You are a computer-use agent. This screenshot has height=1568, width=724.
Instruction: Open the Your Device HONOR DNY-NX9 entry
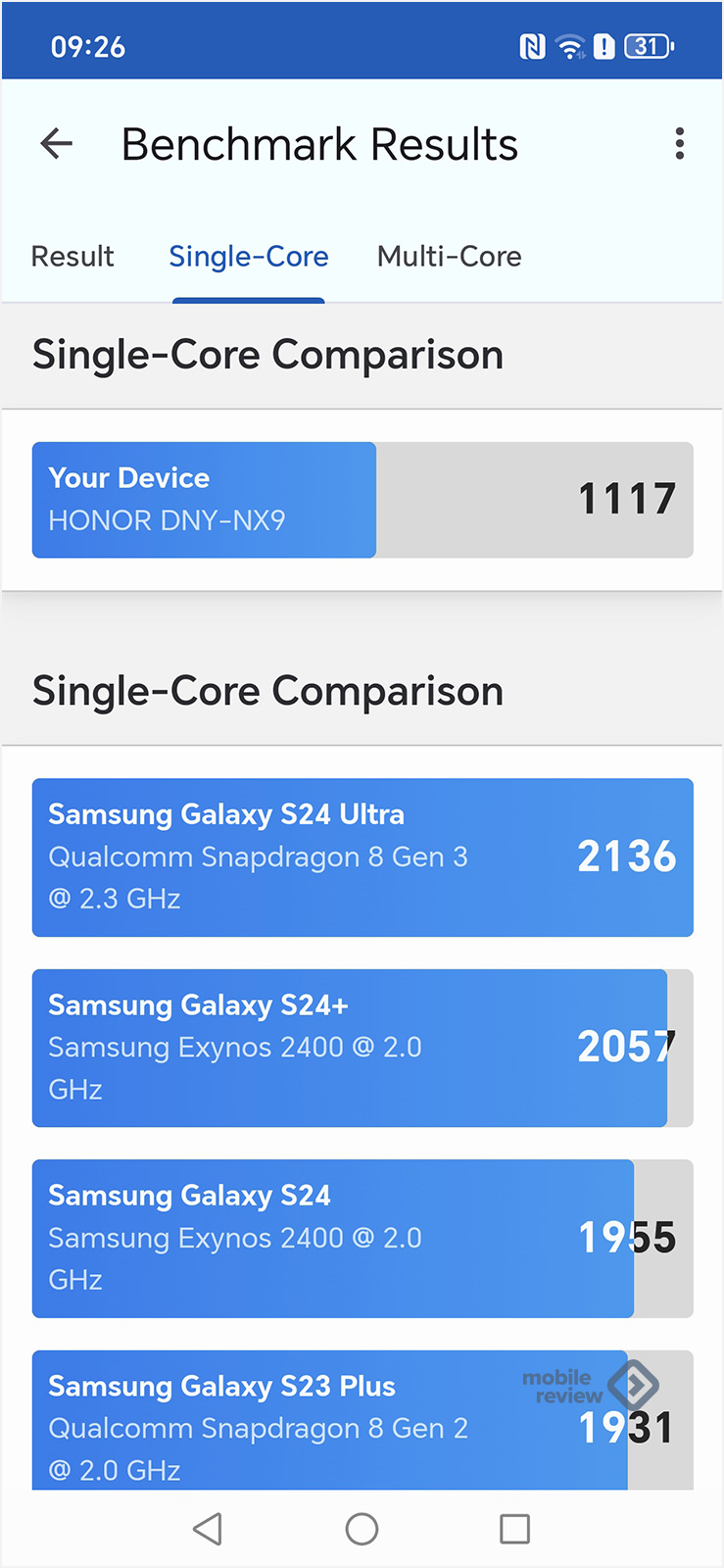(362, 500)
